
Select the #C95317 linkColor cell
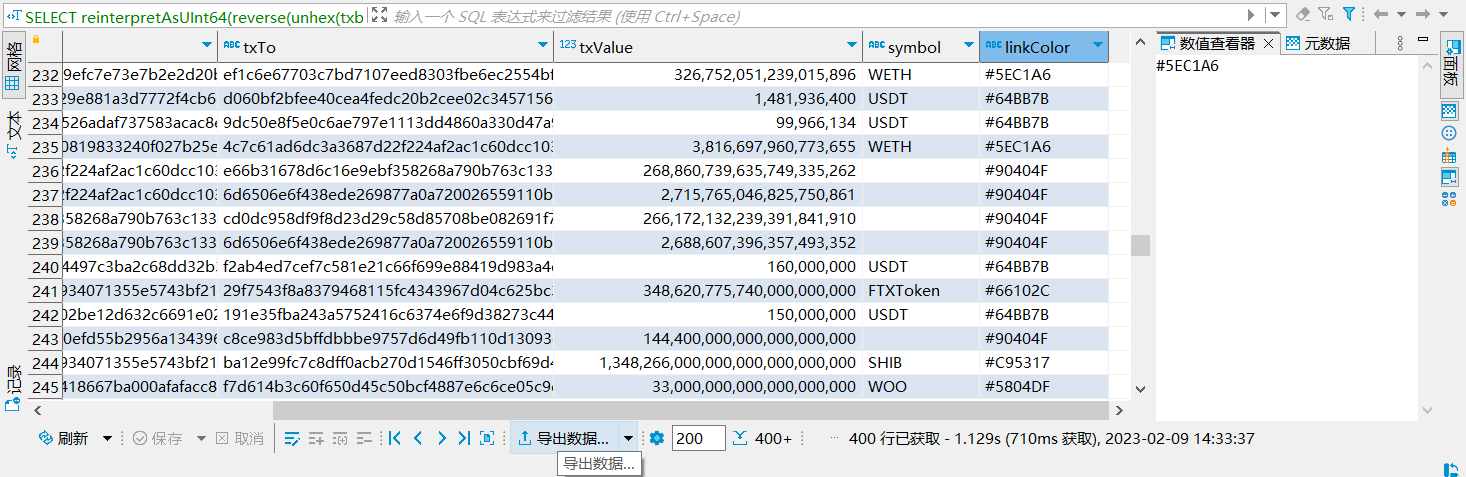click(1044, 363)
